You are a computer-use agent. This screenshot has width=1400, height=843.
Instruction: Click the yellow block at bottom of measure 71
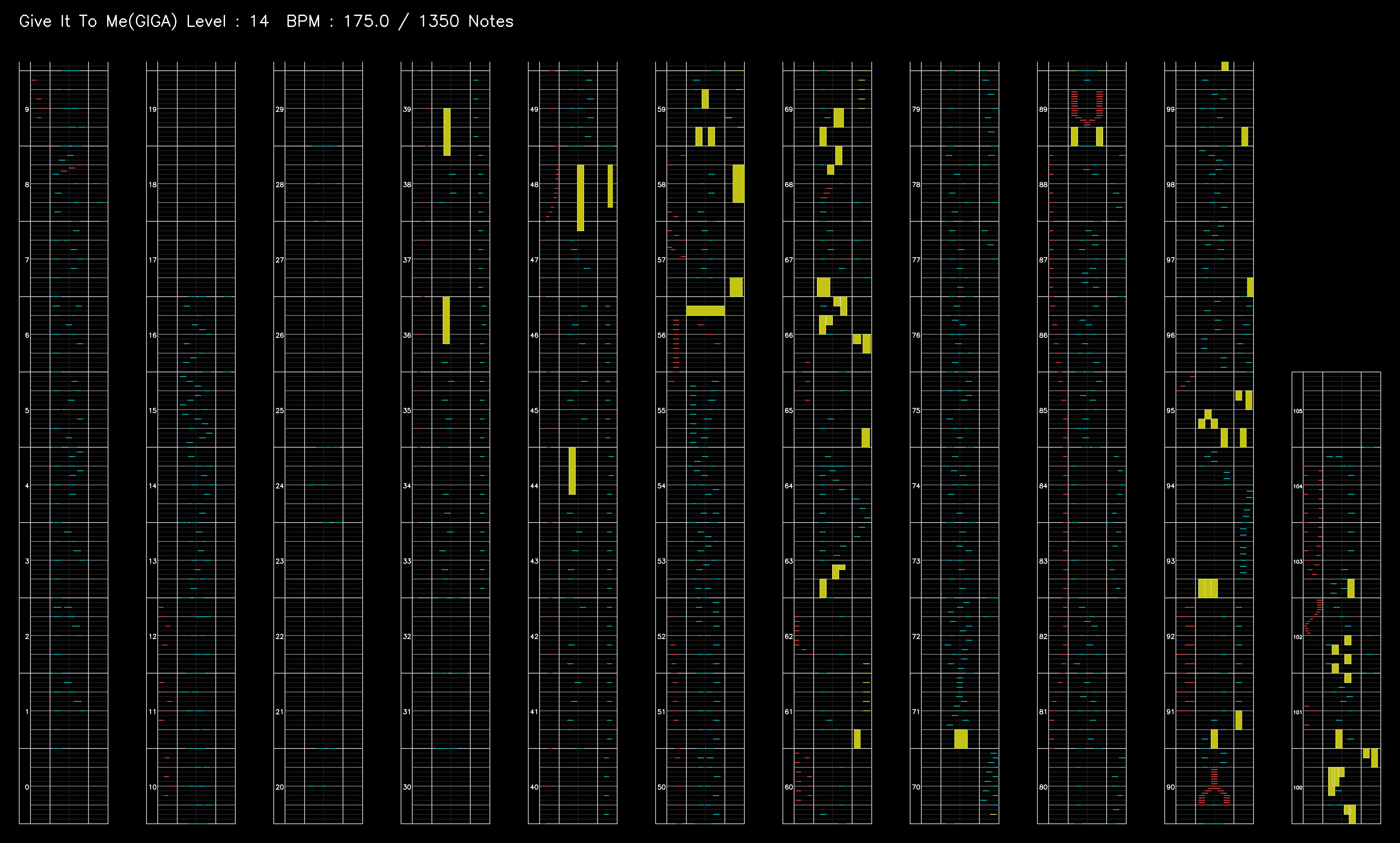tap(961, 739)
